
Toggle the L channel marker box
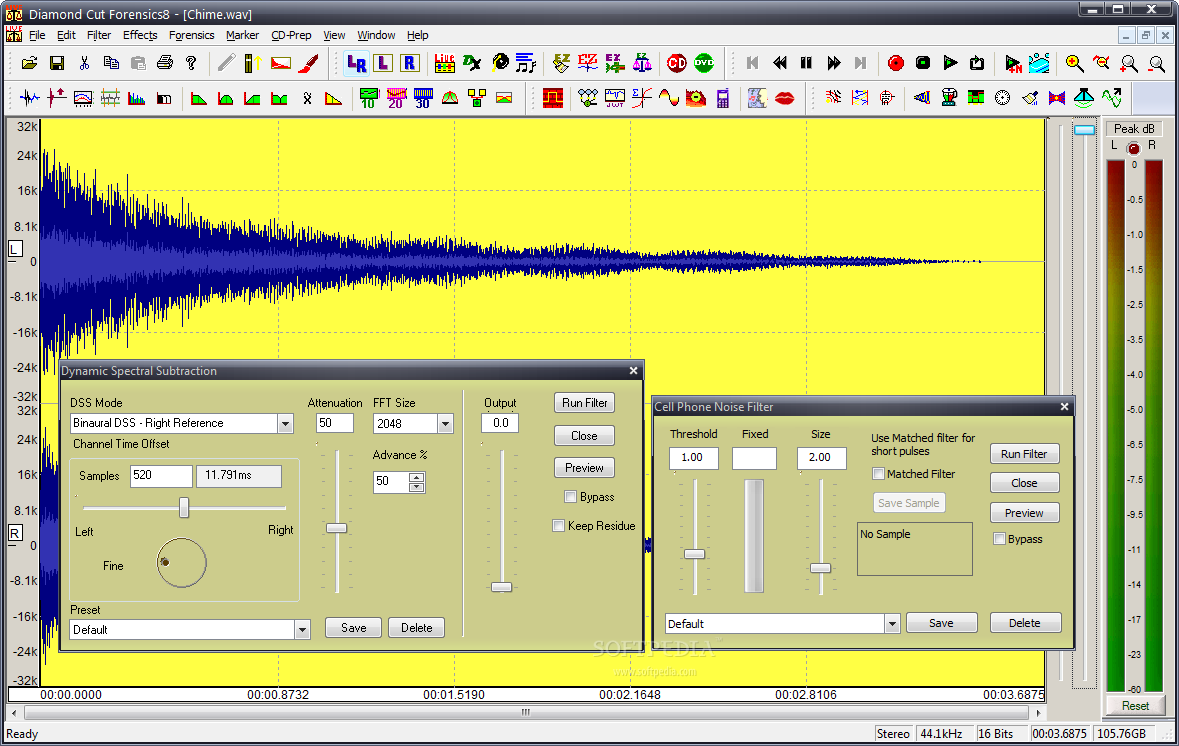coord(15,249)
